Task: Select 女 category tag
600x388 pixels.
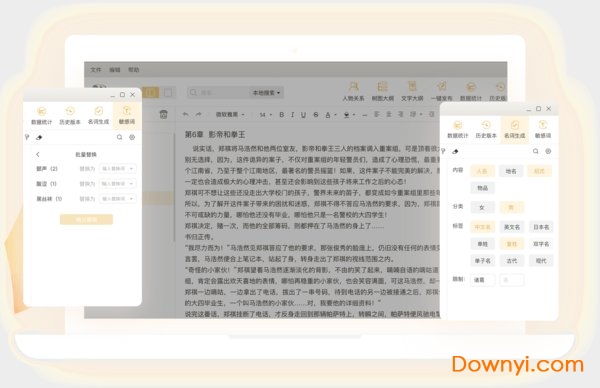Action: pyautogui.click(x=482, y=207)
